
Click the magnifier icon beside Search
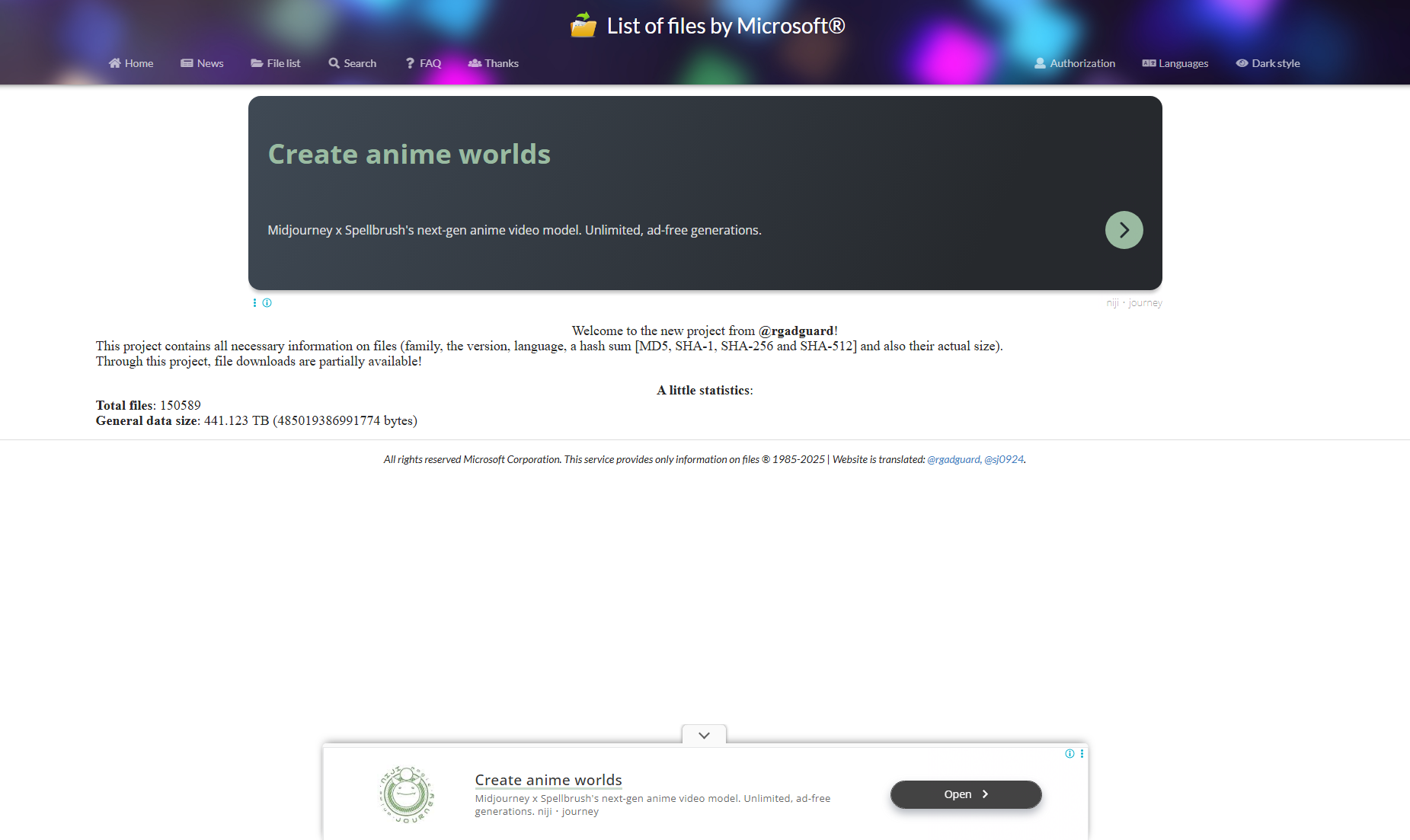pos(334,63)
